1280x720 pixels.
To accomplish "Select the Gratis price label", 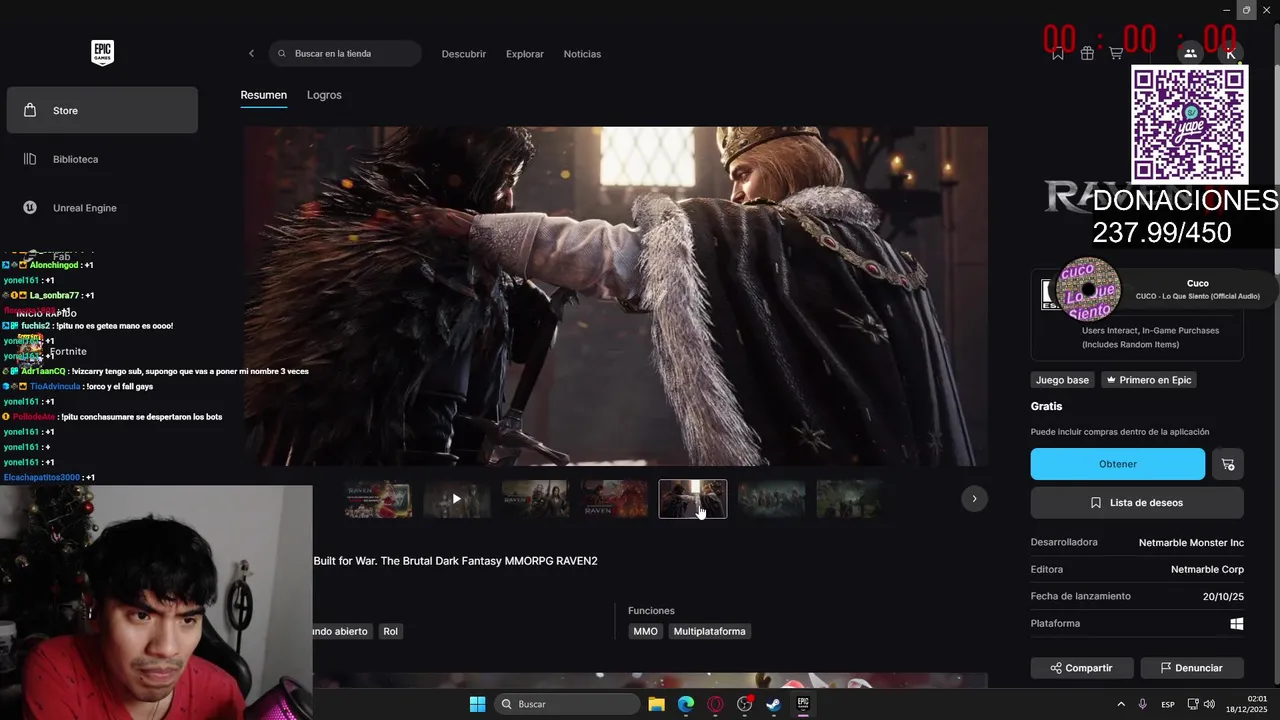I will pos(1047,407).
